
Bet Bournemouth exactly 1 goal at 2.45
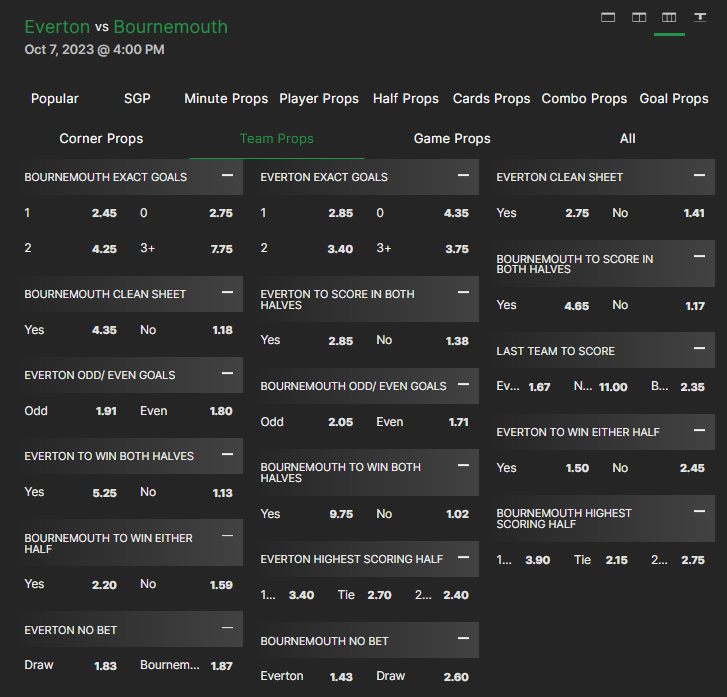70,213
